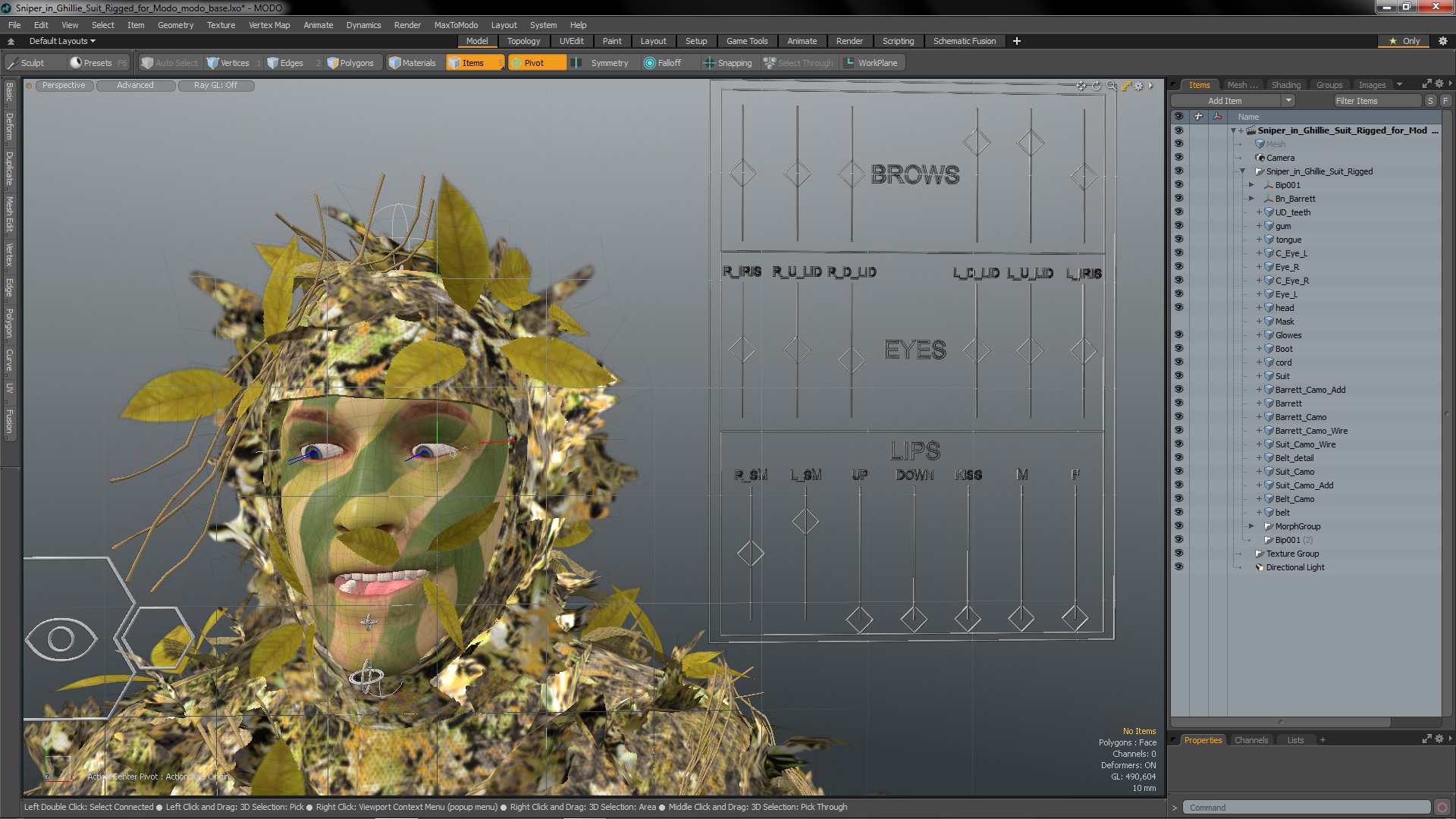Toggle visibility of the Suit item
The height and width of the screenshot is (819, 1456).
click(x=1178, y=376)
